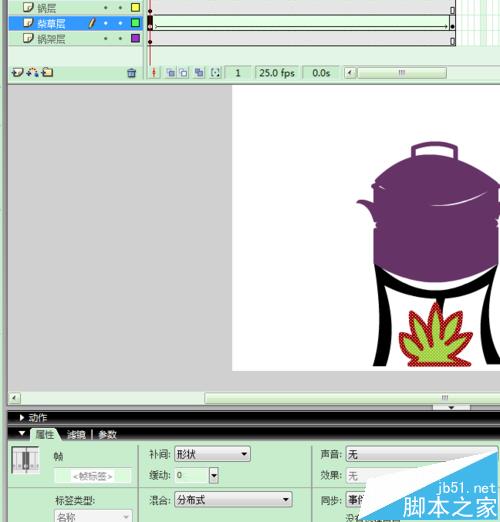
Task: Click the Insert Layer Folder icon
Action: coord(47,72)
